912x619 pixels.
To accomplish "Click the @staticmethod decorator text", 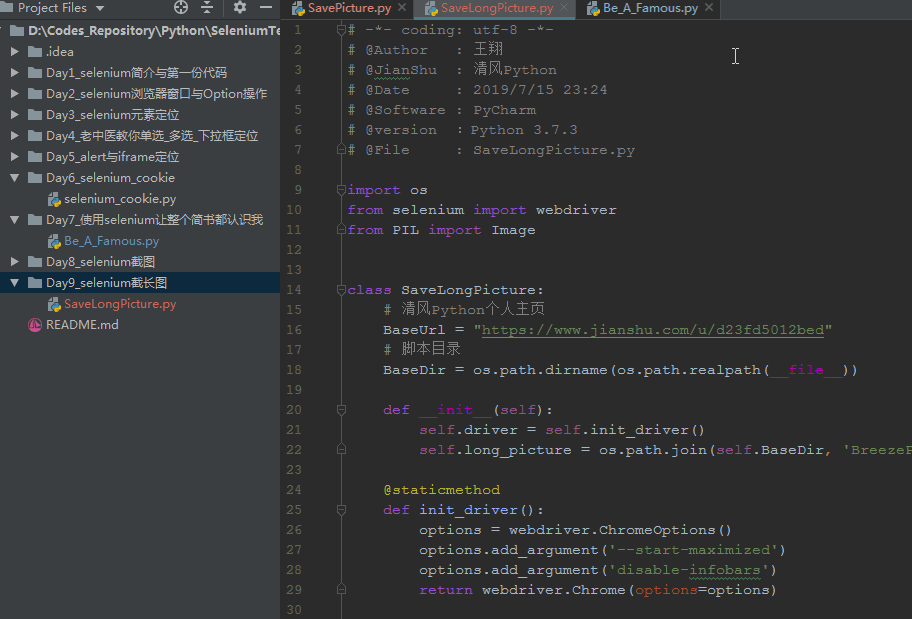I will pos(441,490).
